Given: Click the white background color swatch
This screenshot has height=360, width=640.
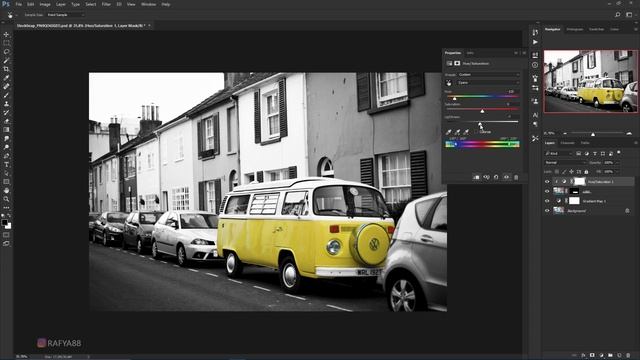Looking at the screenshot, I should point(9,226).
